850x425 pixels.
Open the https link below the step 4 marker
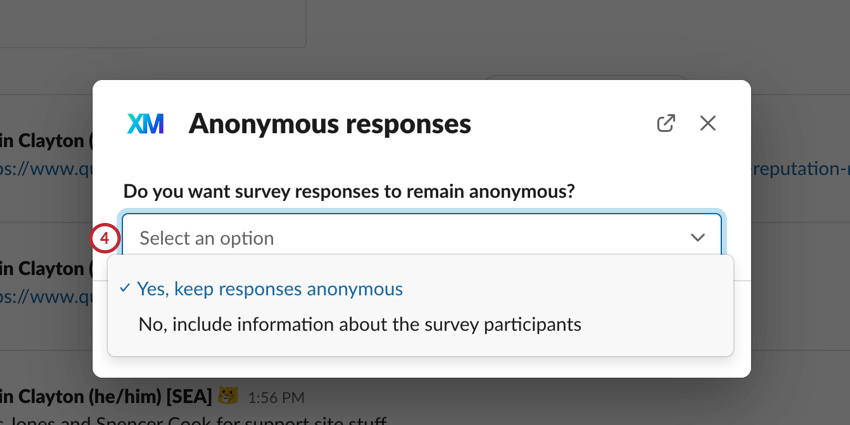tap(45, 297)
